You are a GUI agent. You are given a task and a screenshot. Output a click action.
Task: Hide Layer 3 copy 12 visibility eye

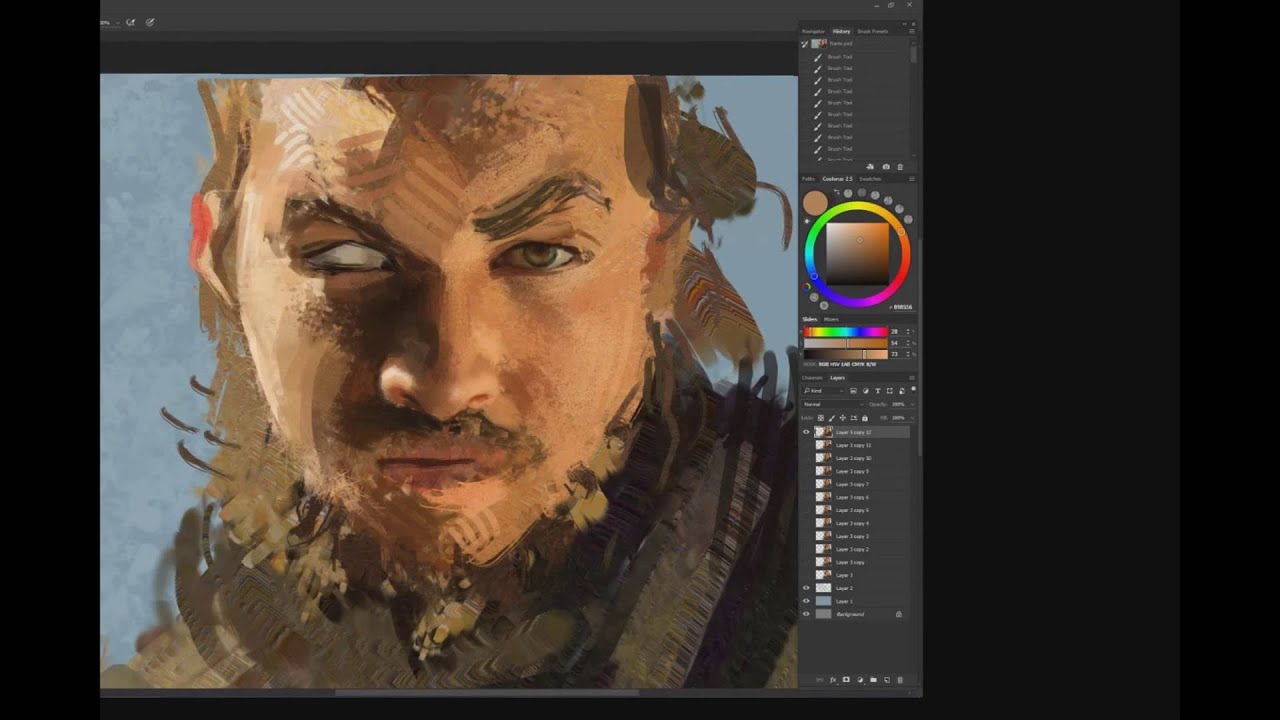[x=806, y=432]
